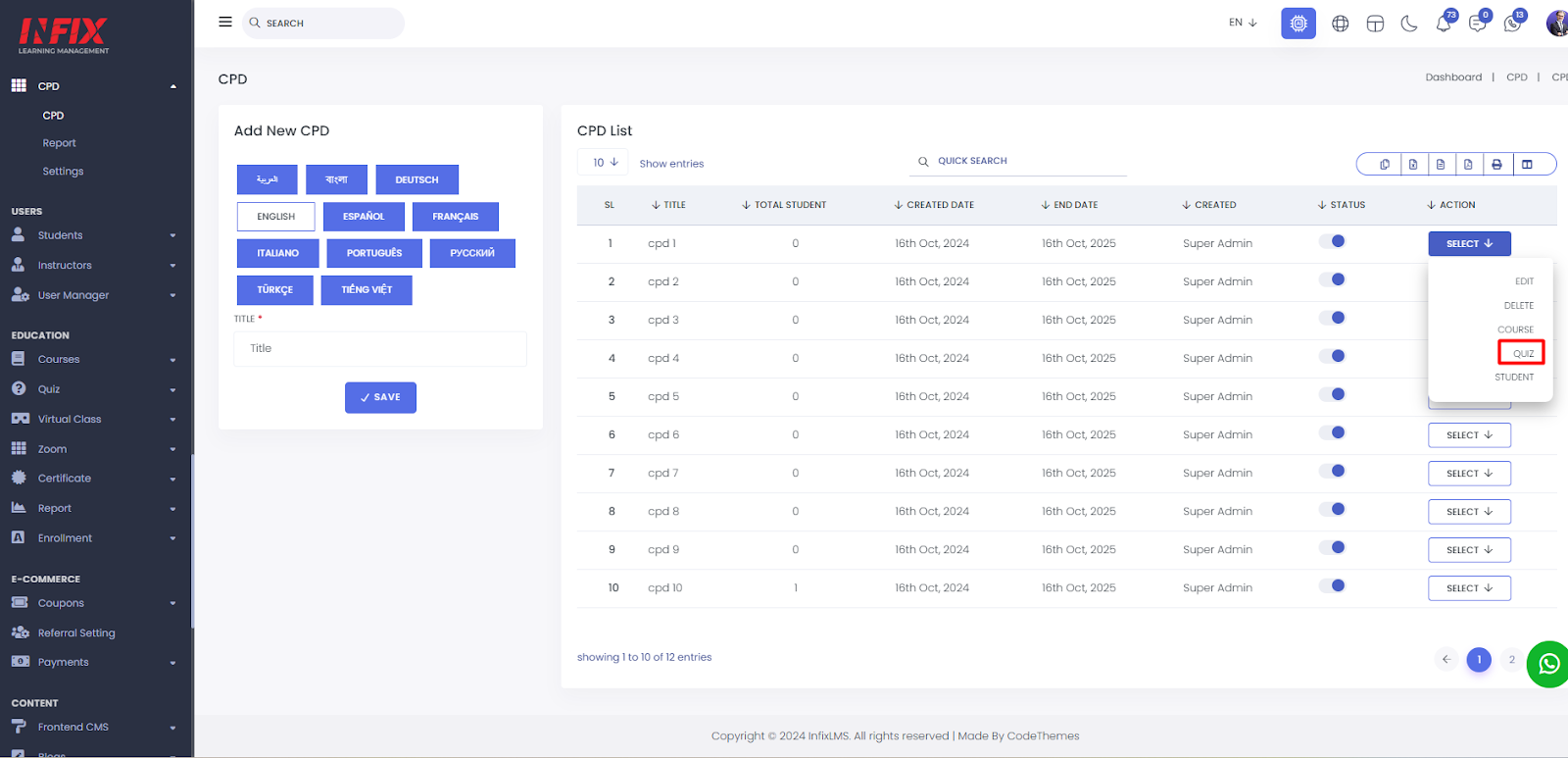Click the globe website icon
This screenshot has width=1568, height=758.
[1341, 24]
